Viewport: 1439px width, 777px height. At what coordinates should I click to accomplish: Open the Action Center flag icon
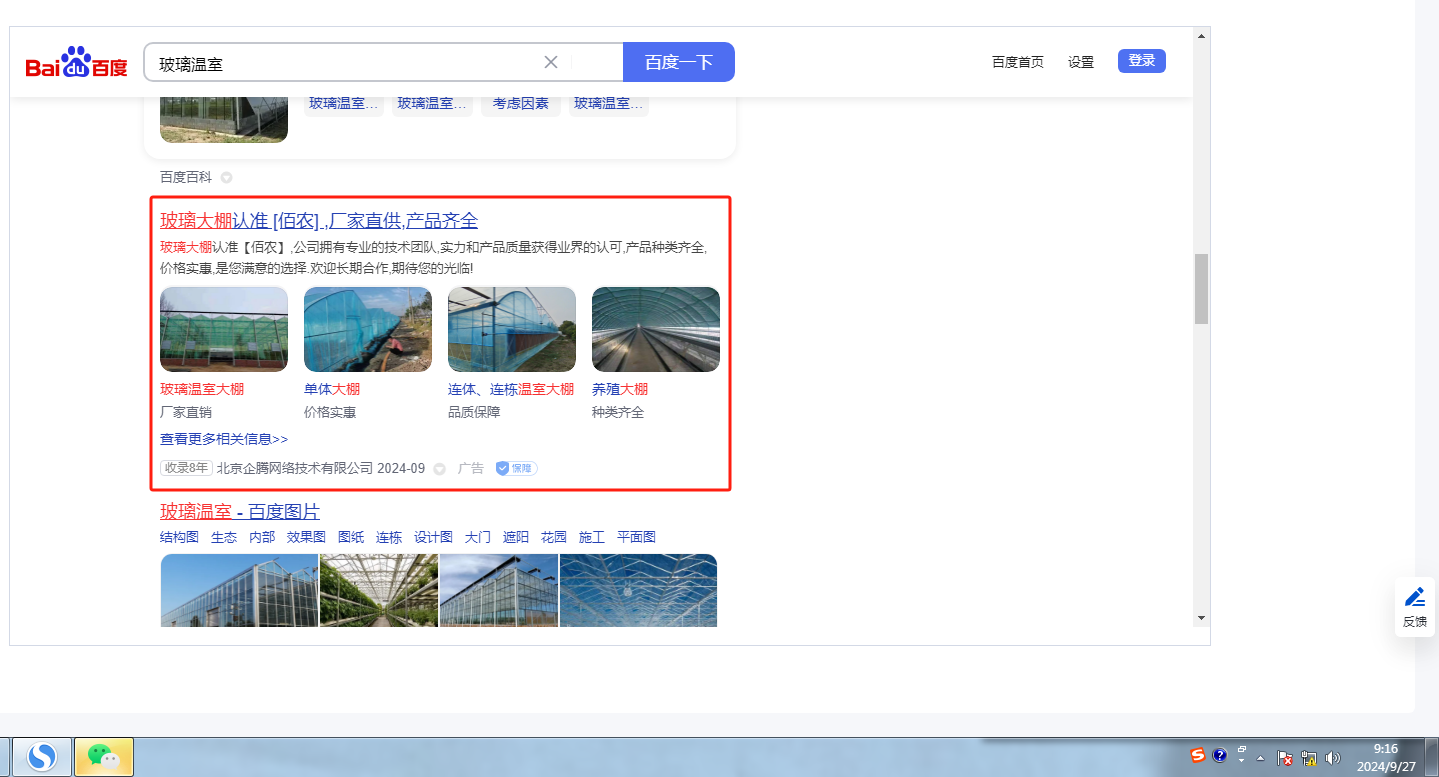(x=1286, y=758)
